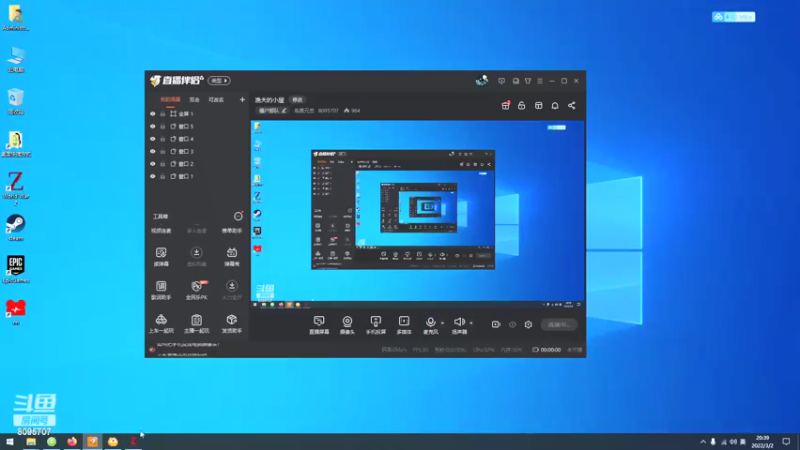Expand the speaker options arrow
Screen dimensions: 800x450
click(x=471, y=323)
